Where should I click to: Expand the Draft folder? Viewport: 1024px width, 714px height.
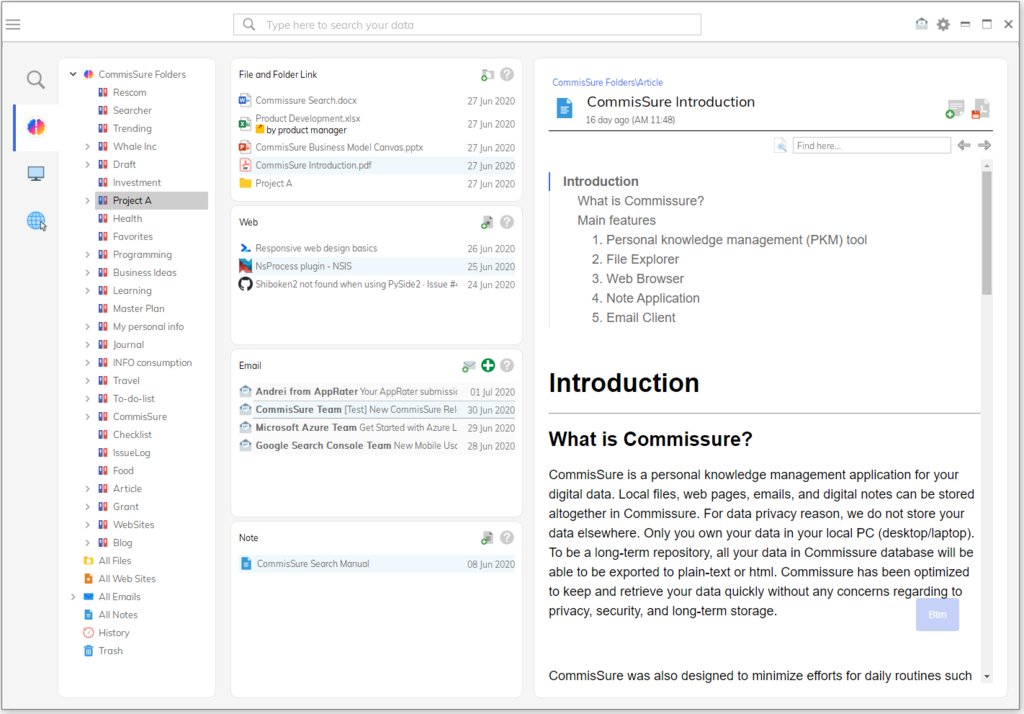pos(88,165)
